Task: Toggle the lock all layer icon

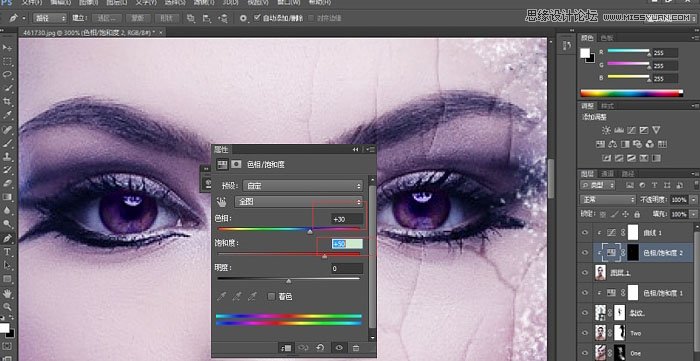Action: [x=637, y=214]
